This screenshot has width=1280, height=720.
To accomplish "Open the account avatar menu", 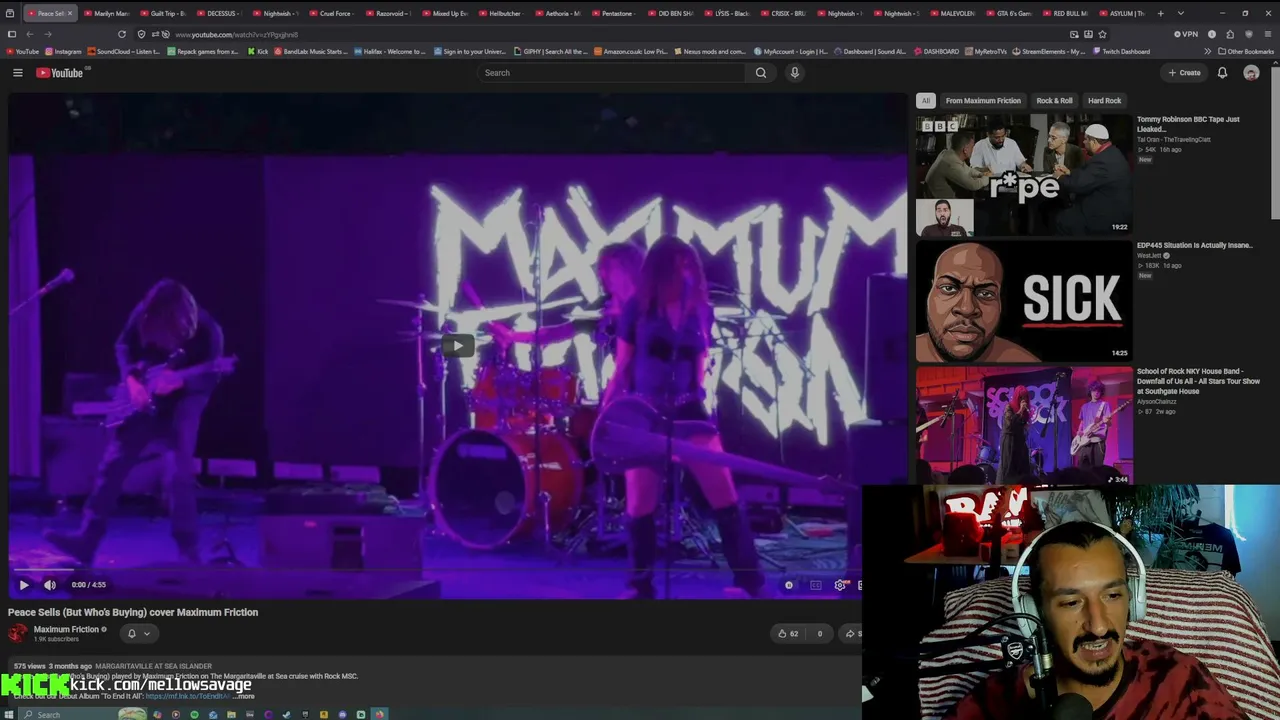I will coord(1251,73).
